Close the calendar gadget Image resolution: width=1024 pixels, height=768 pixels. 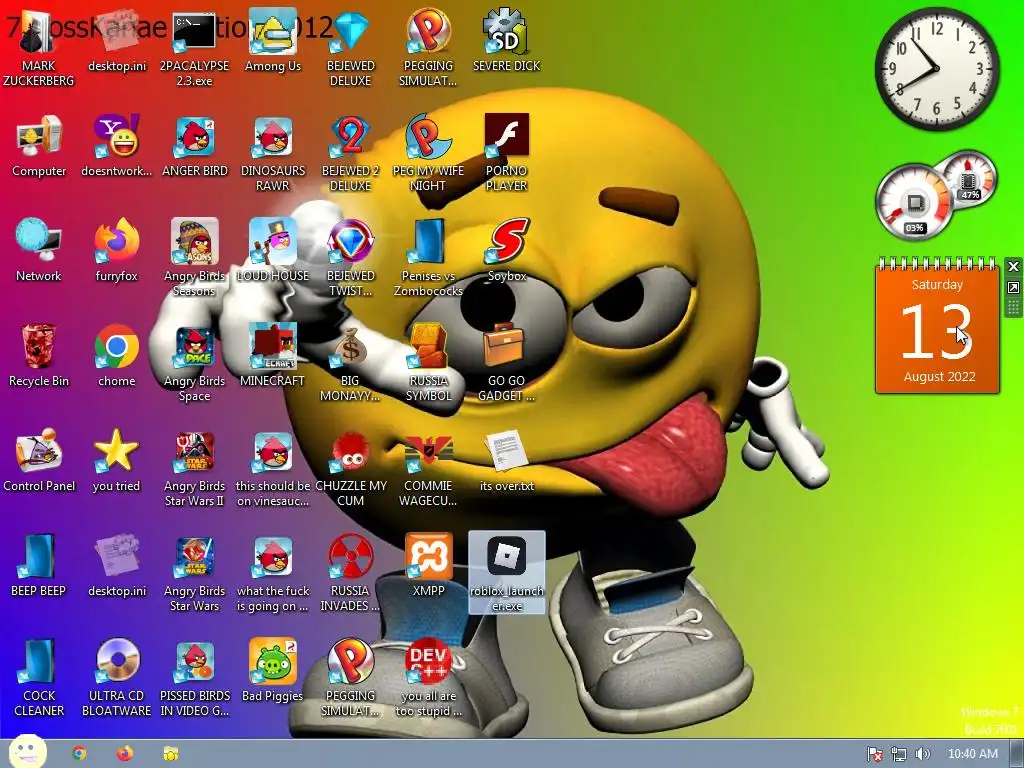click(x=1013, y=266)
